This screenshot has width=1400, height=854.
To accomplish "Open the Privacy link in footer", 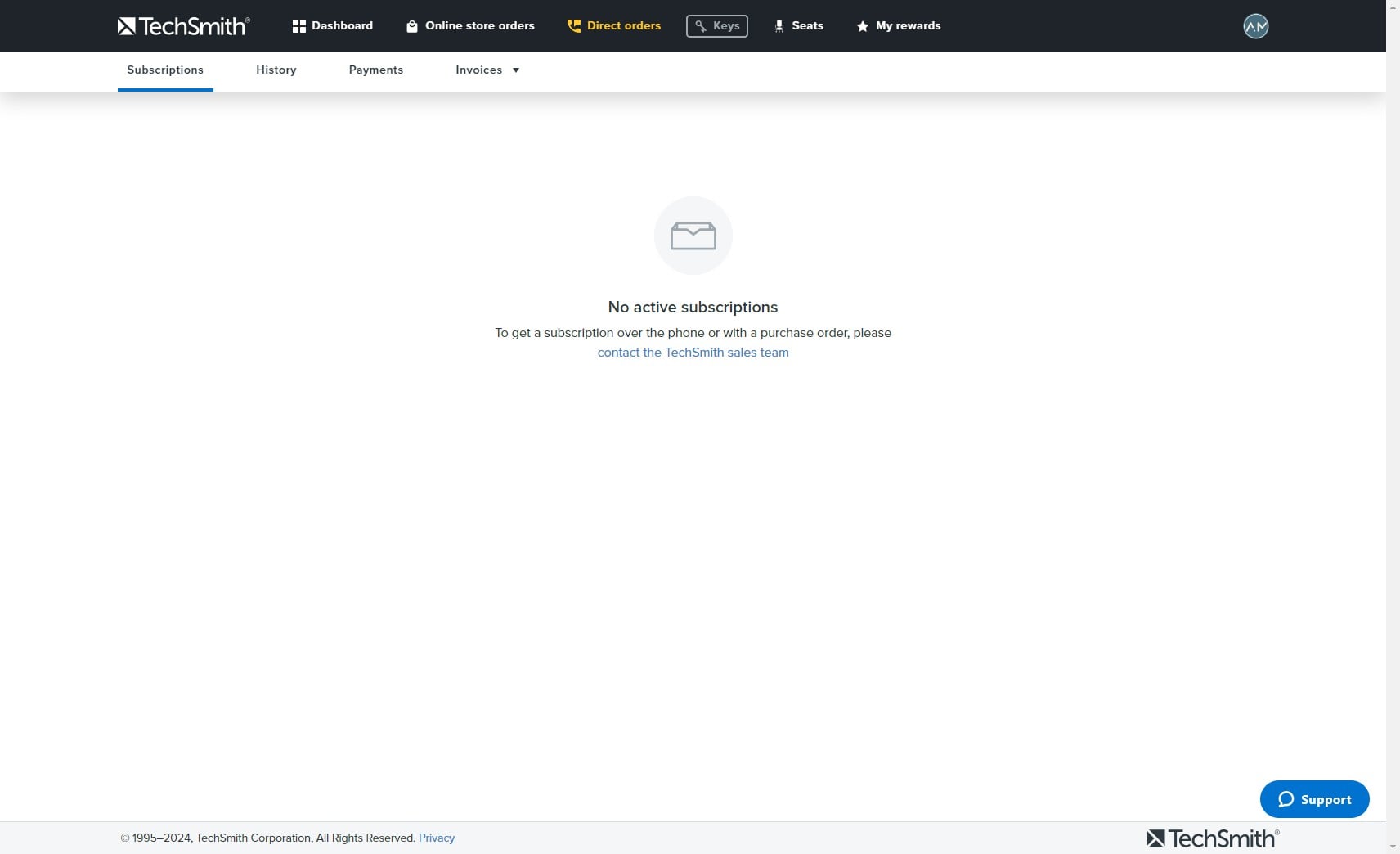I will click(x=437, y=838).
